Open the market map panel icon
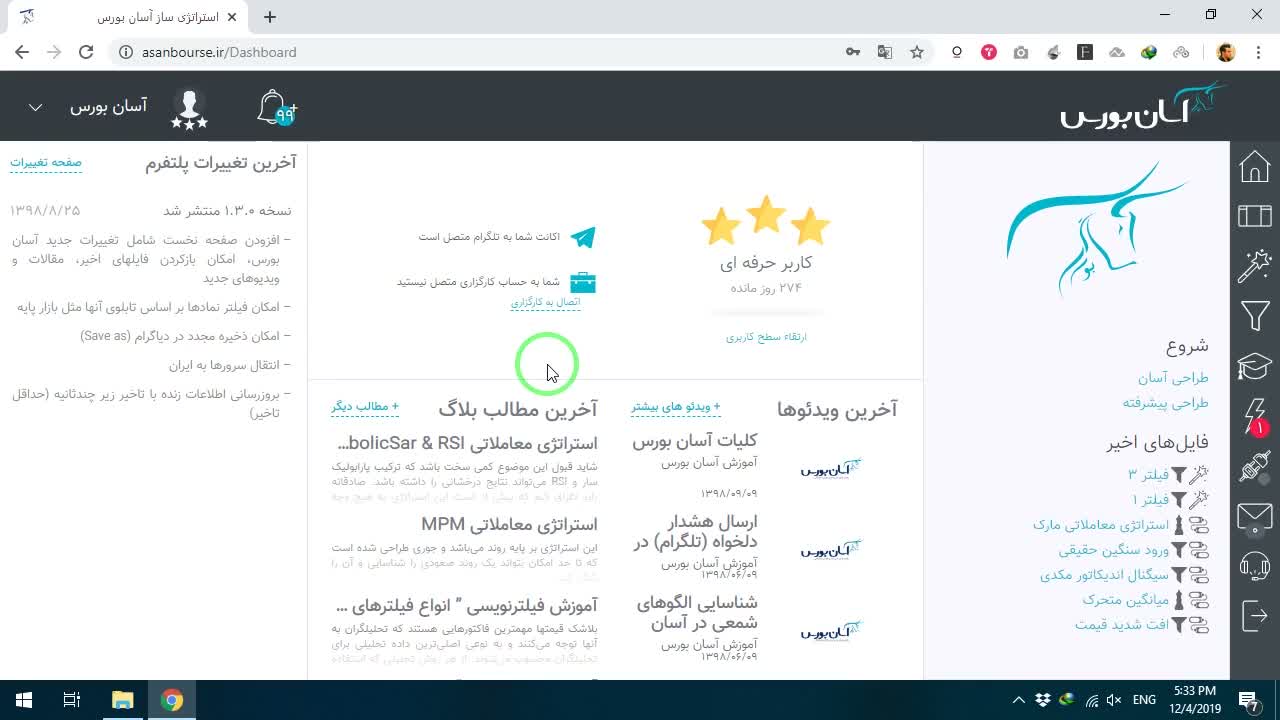The image size is (1280, 720). click(x=1254, y=216)
